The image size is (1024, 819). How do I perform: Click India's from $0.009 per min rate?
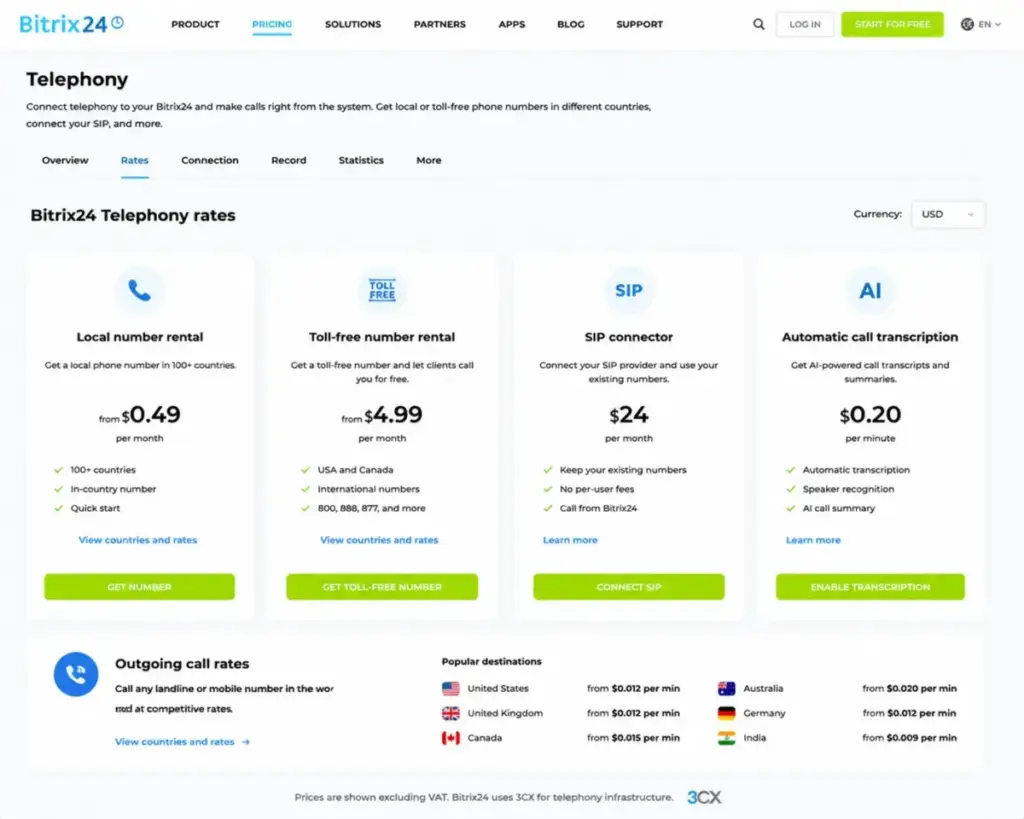[909, 738]
